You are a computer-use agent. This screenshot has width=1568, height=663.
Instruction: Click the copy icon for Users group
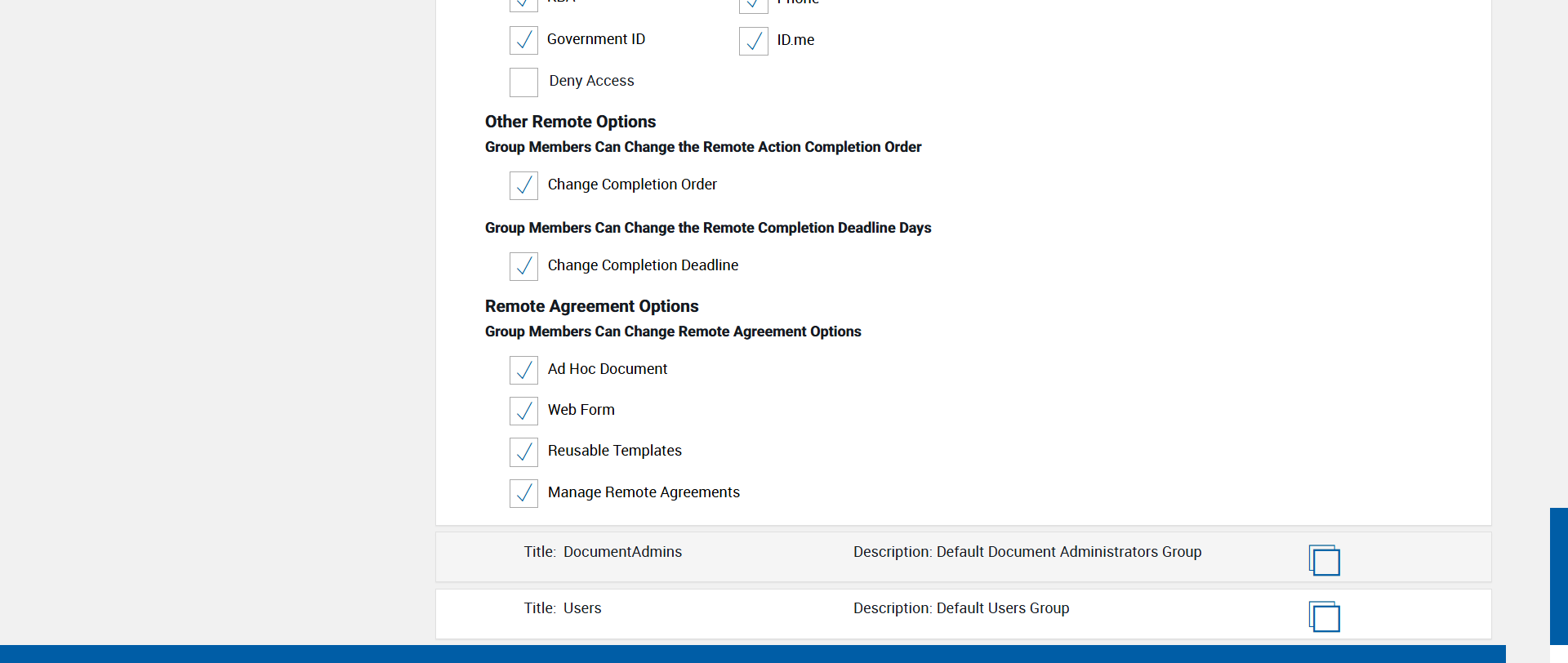click(1324, 616)
